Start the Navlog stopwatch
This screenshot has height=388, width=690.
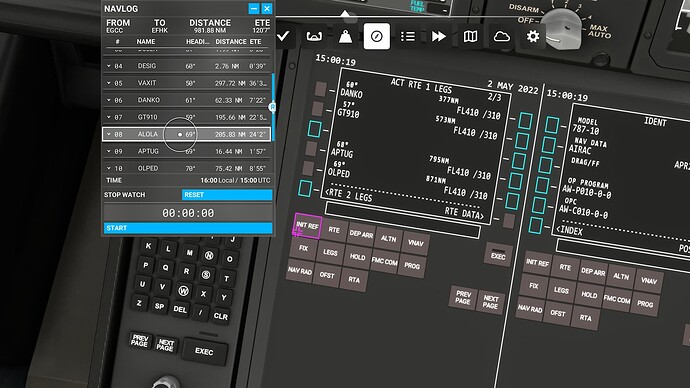(x=188, y=228)
